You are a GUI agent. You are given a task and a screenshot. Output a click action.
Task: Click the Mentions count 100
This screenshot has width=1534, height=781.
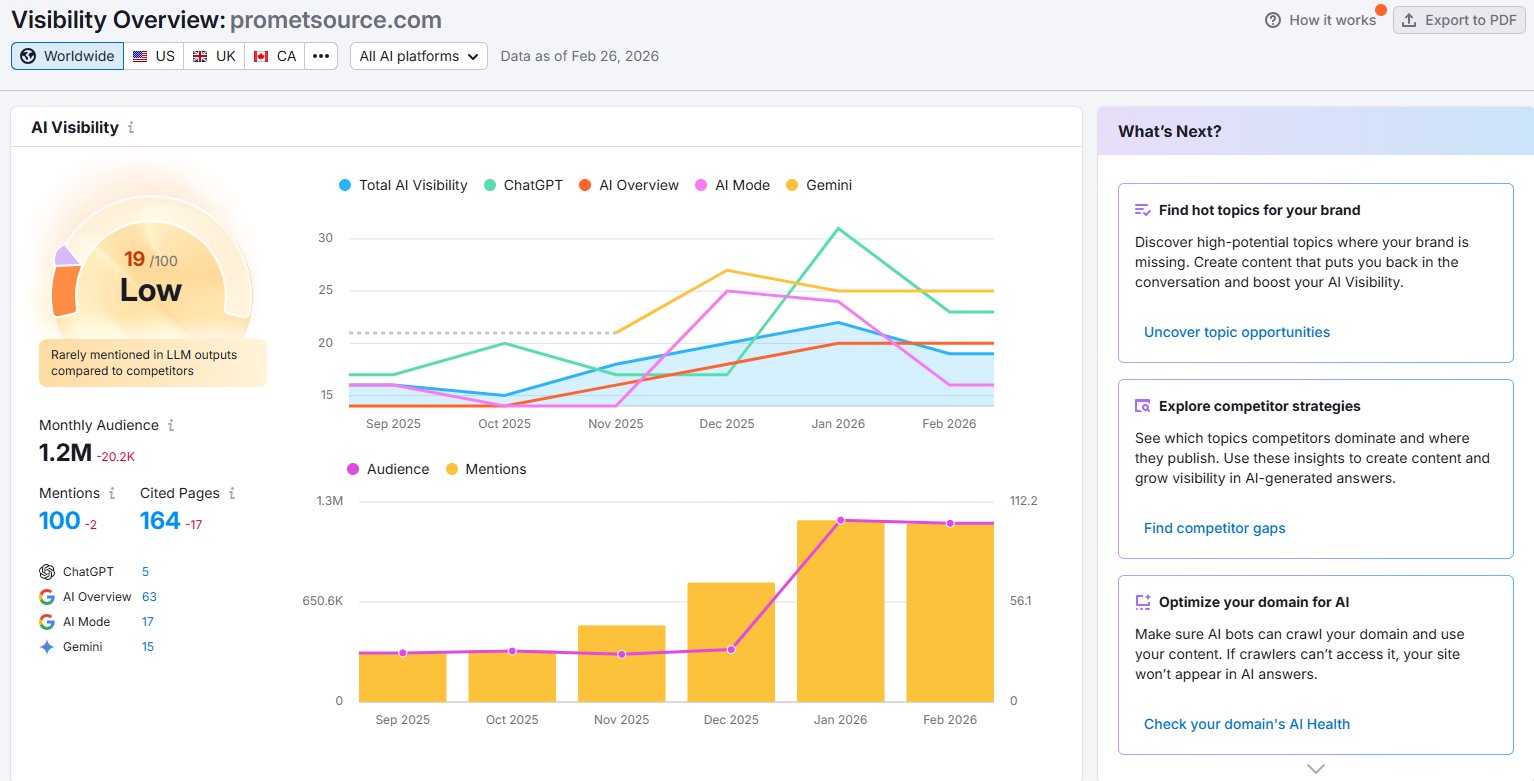coord(59,521)
